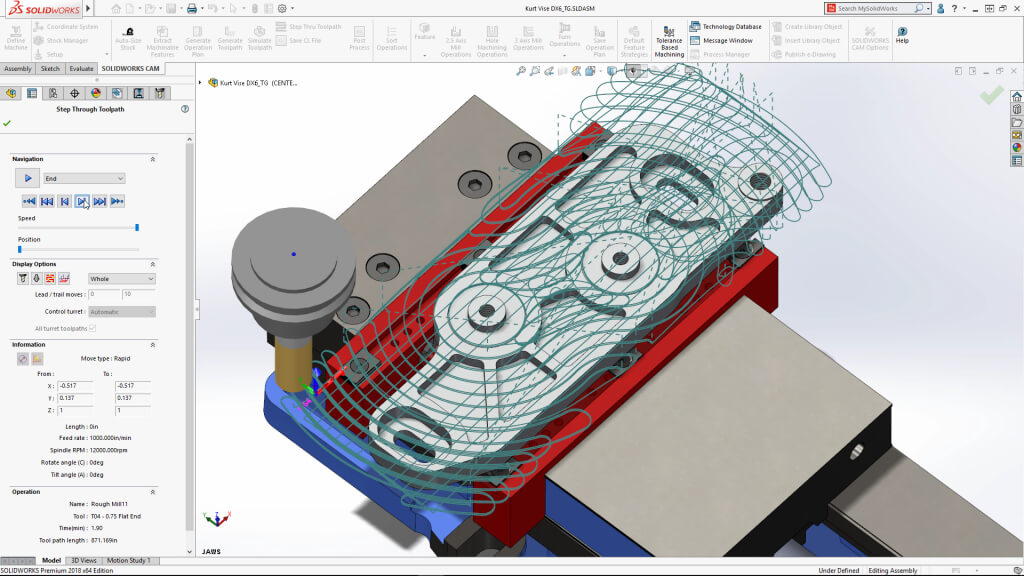Show the Message Window
This screenshot has width=1024, height=576.
pyautogui.click(x=727, y=41)
